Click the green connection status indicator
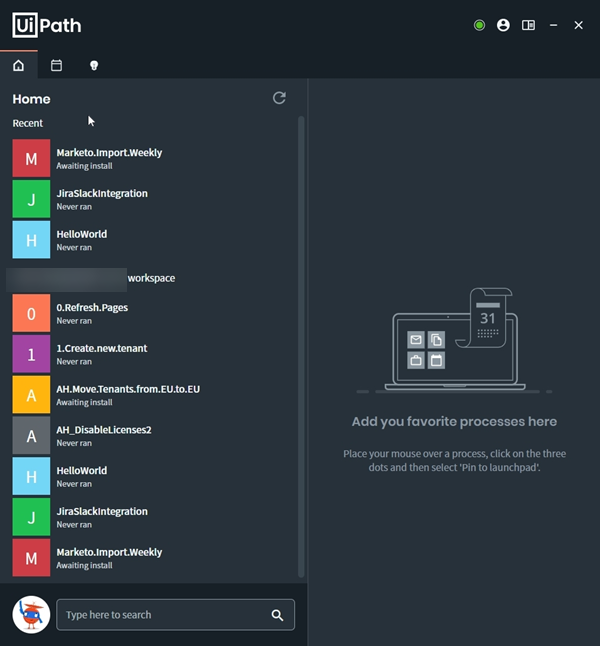The image size is (600, 646). (479, 25)
